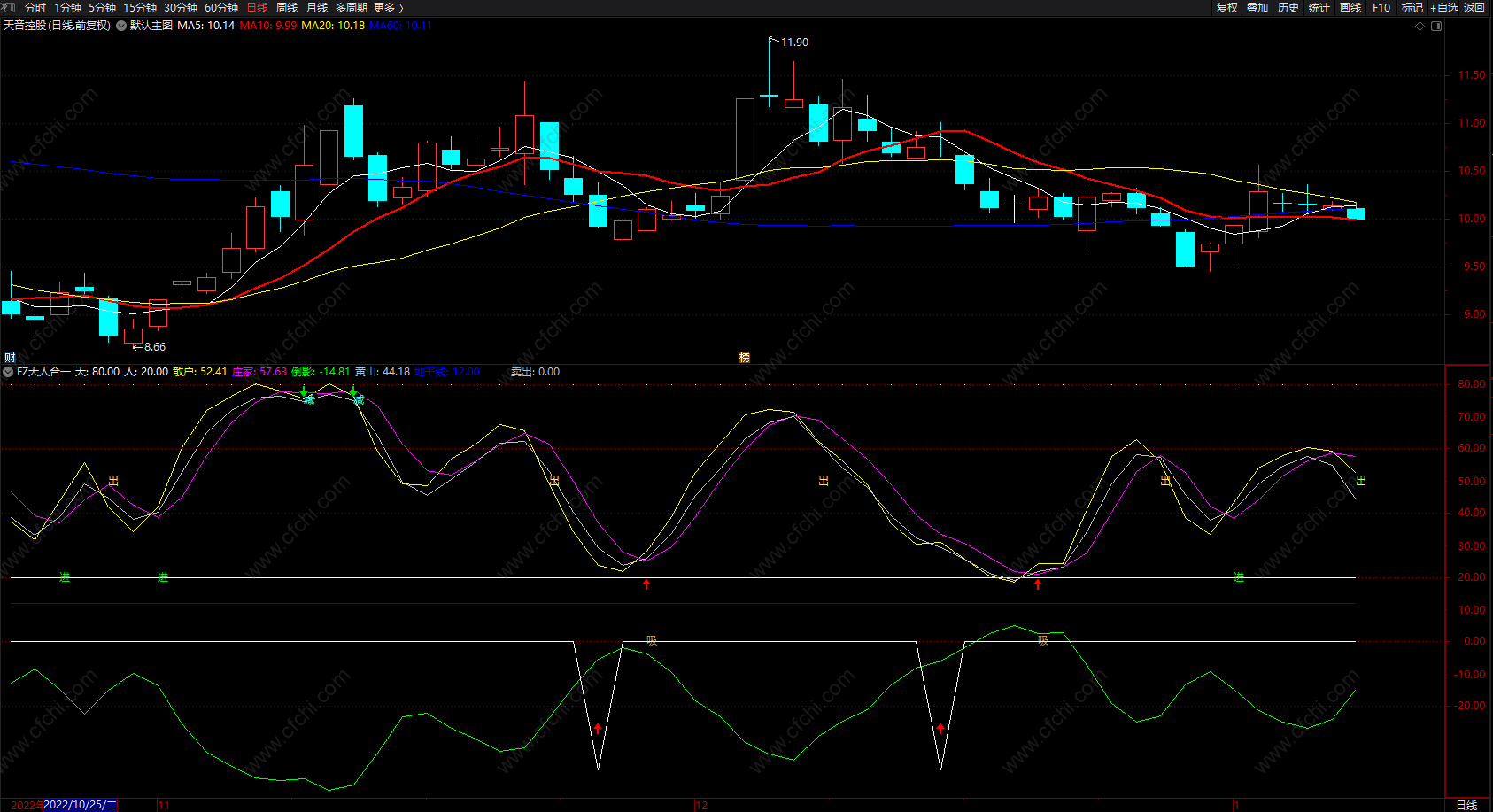
Task: Switch to the 分时 intraday view
Action: [35, 7]
